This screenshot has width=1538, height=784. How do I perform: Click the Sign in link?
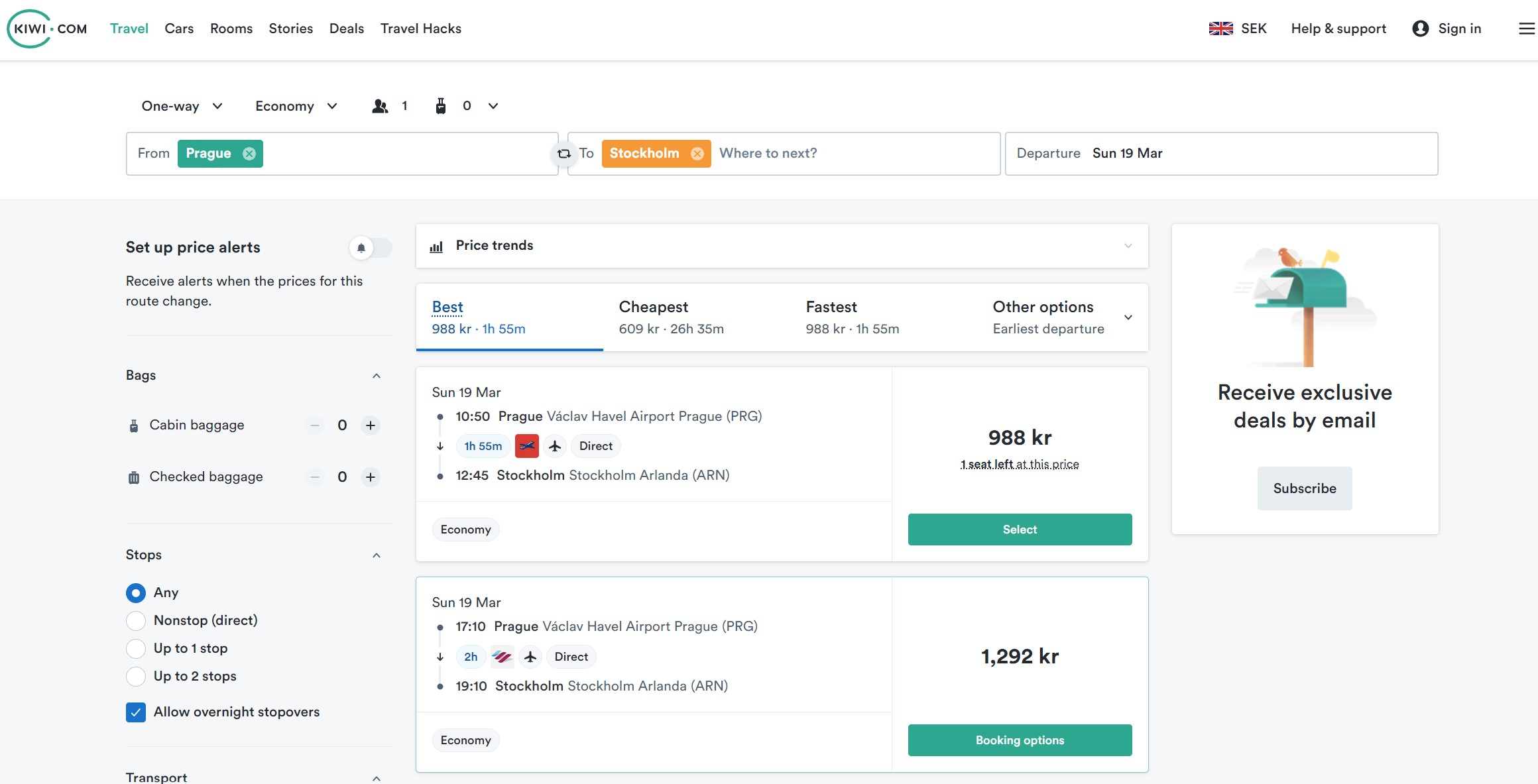click(x=1459, y=28)
